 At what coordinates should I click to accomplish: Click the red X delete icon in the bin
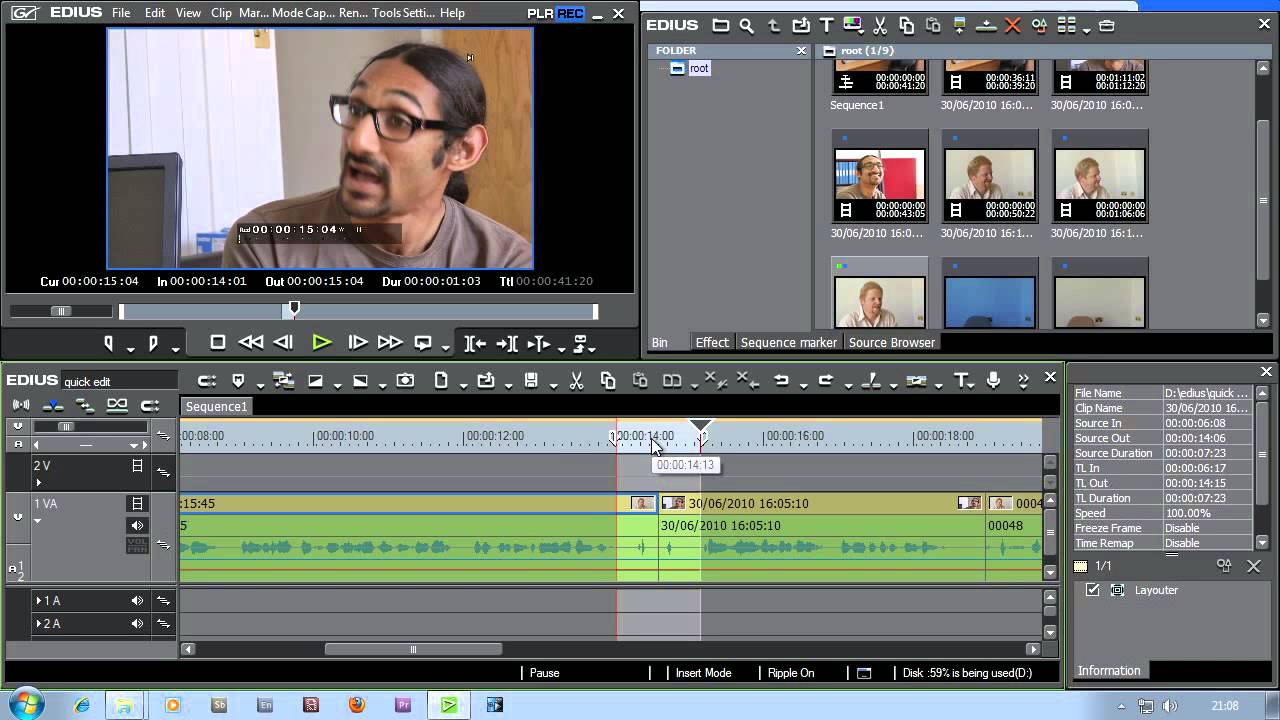[x=1013, y=25]
